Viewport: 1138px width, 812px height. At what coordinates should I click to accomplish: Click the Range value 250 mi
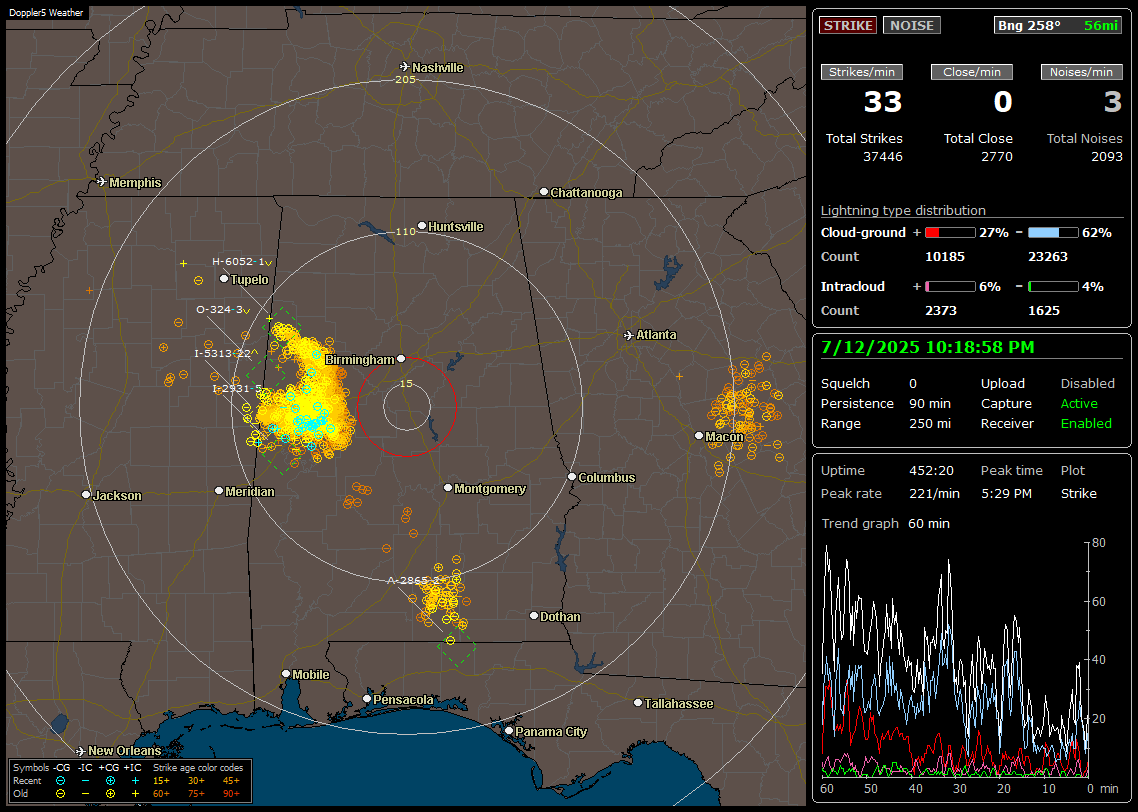click(930, 424)
